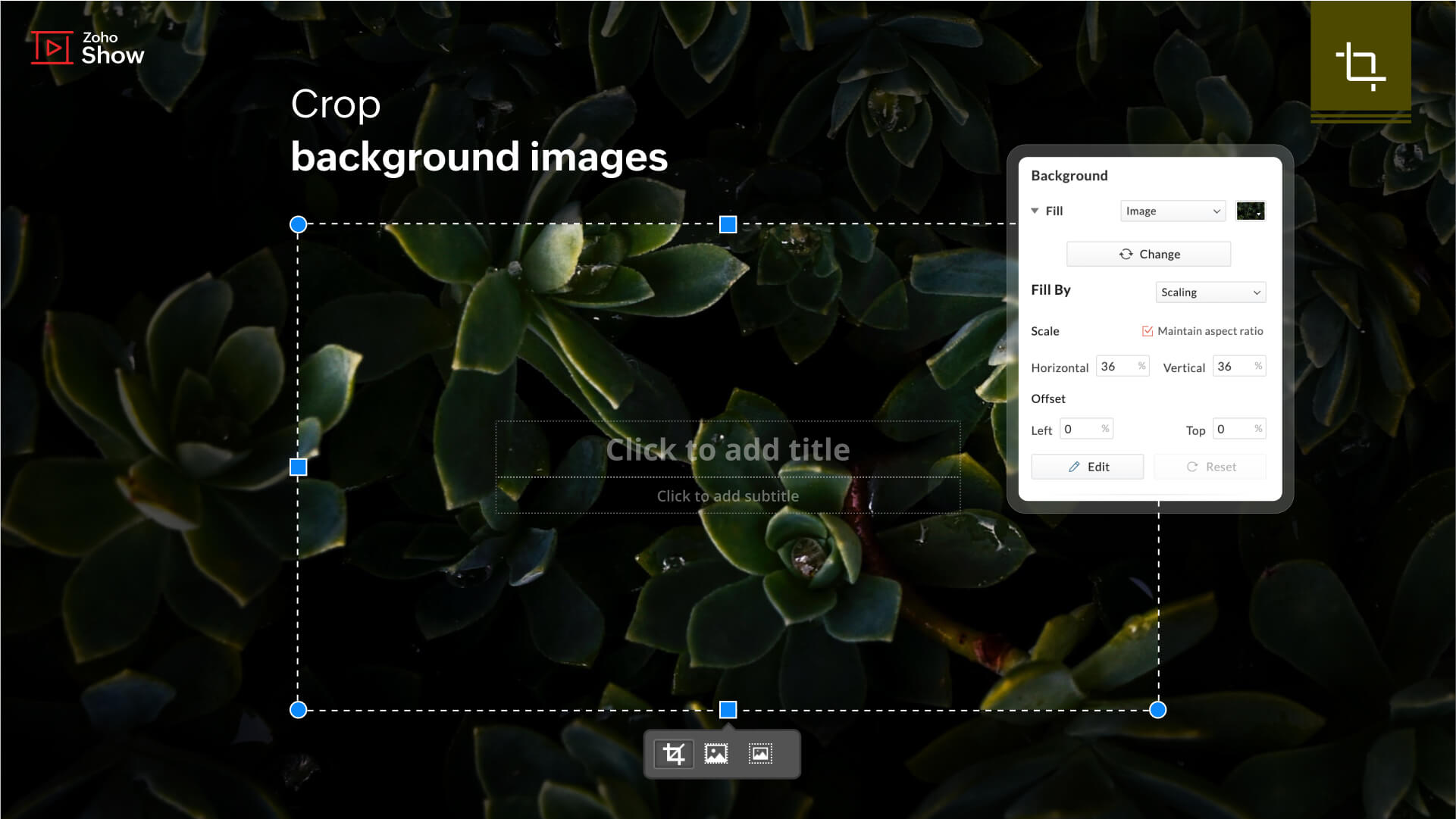Select the crop tool in bottom toolbar
The image size is (1456, 819).
point(673,753)
